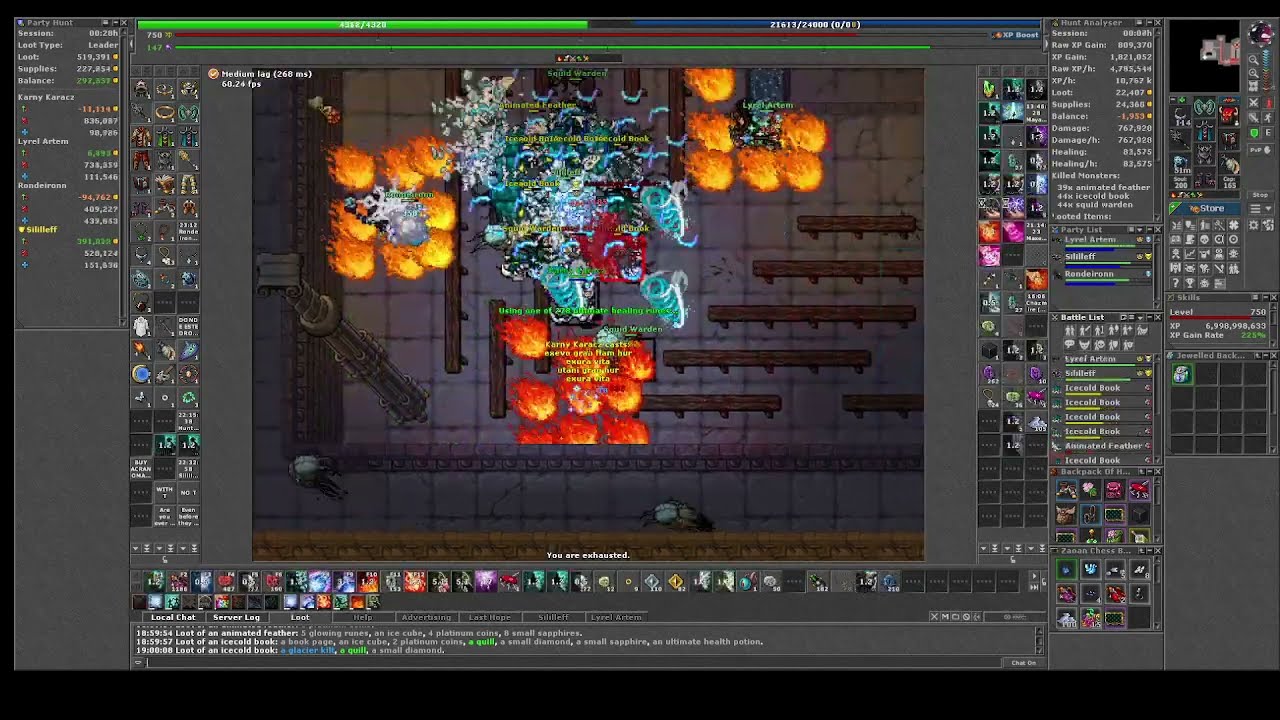This screenshot has height=720, width=1280.
Task: Switch to Local Chat tab
Action: (173, 617)
